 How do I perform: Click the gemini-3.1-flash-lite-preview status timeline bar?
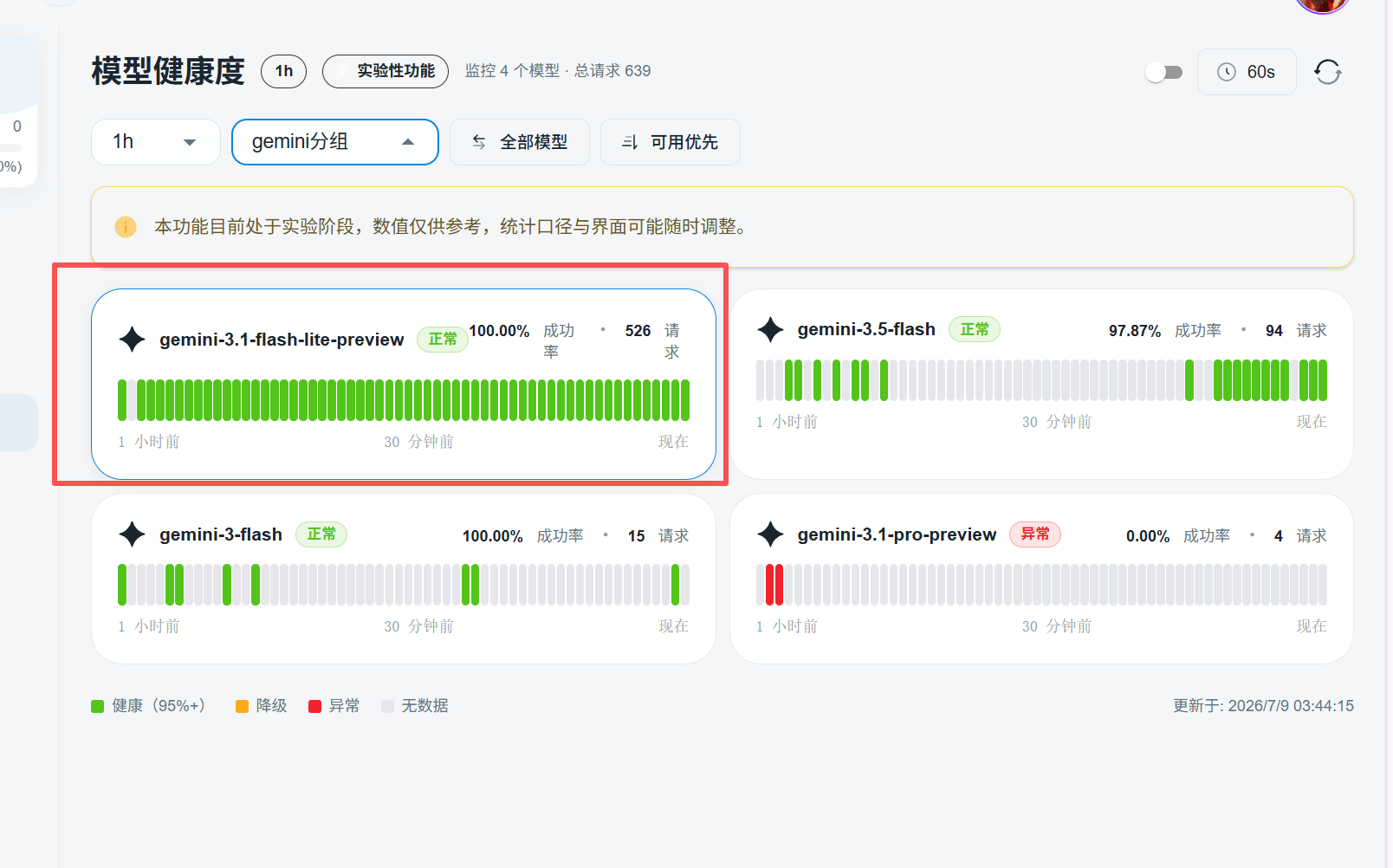pyautogui.click(x=404, y=400)
